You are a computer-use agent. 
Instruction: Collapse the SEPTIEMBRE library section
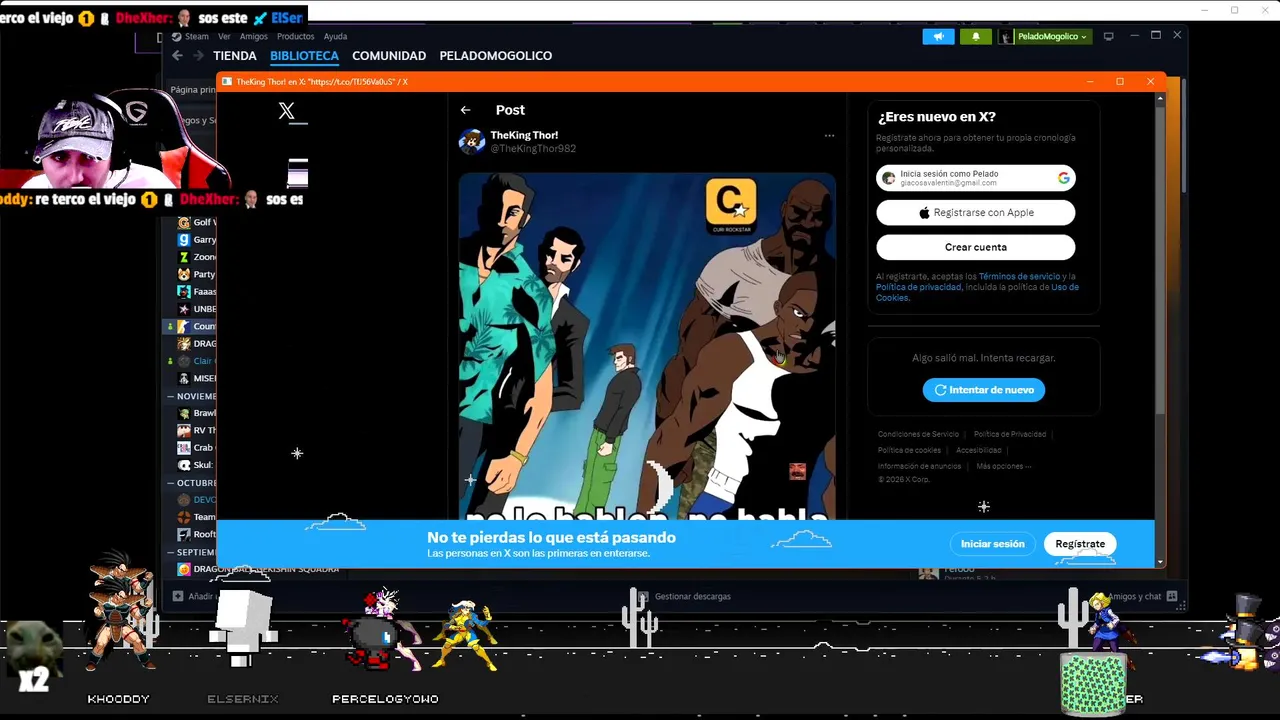(x=171, y=552)
